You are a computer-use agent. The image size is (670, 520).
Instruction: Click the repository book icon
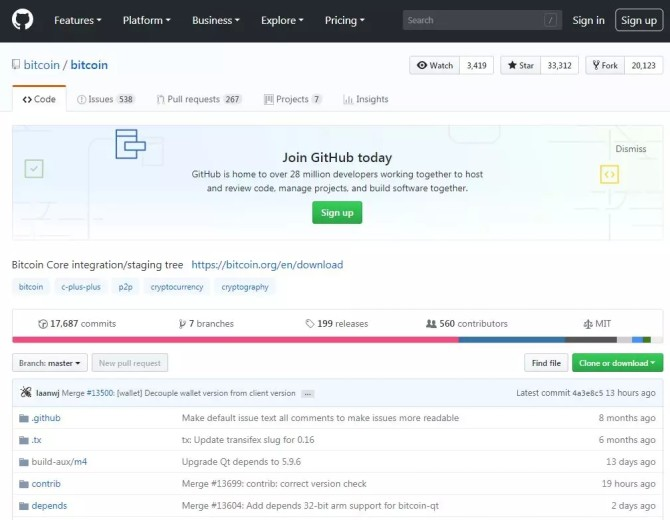click(x=16, y=65)
